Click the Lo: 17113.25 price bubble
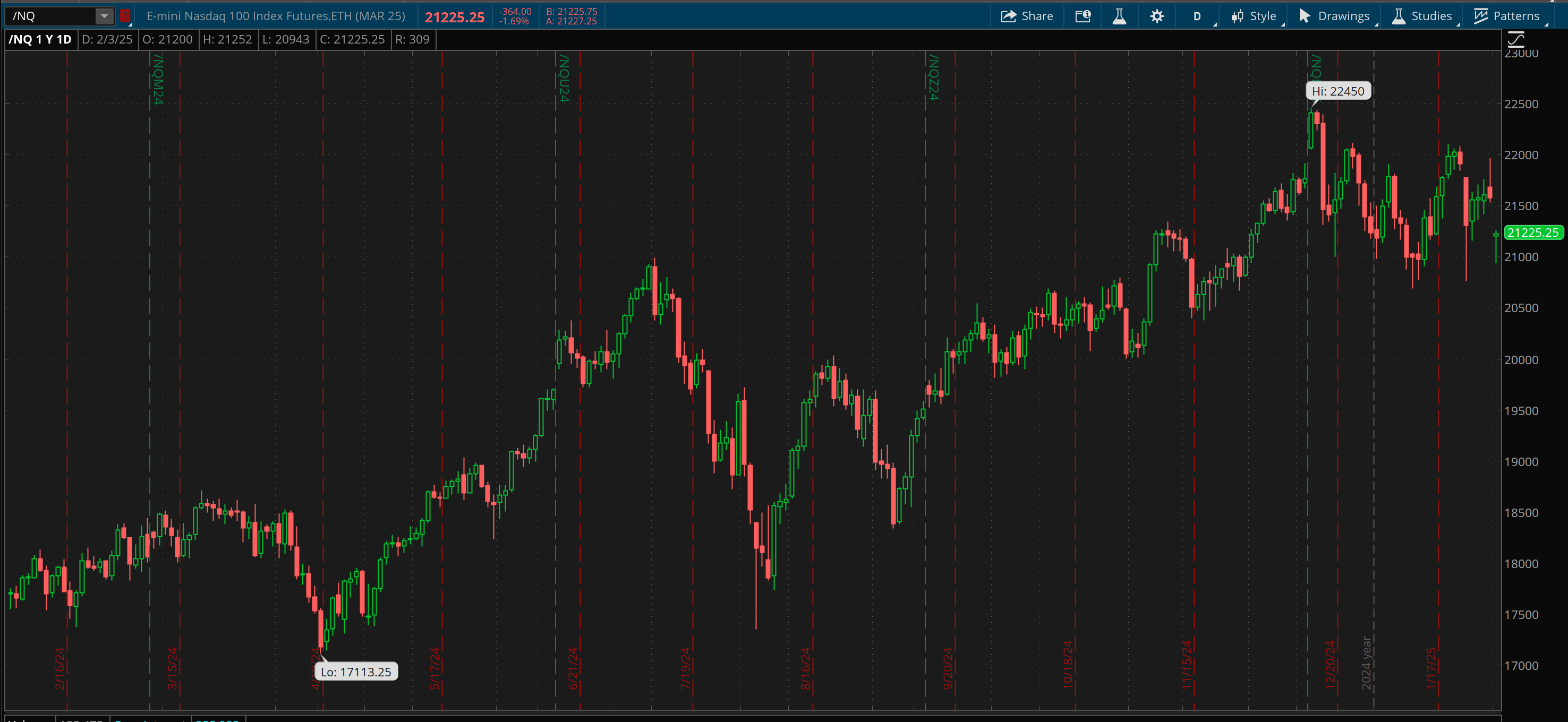 356,672
